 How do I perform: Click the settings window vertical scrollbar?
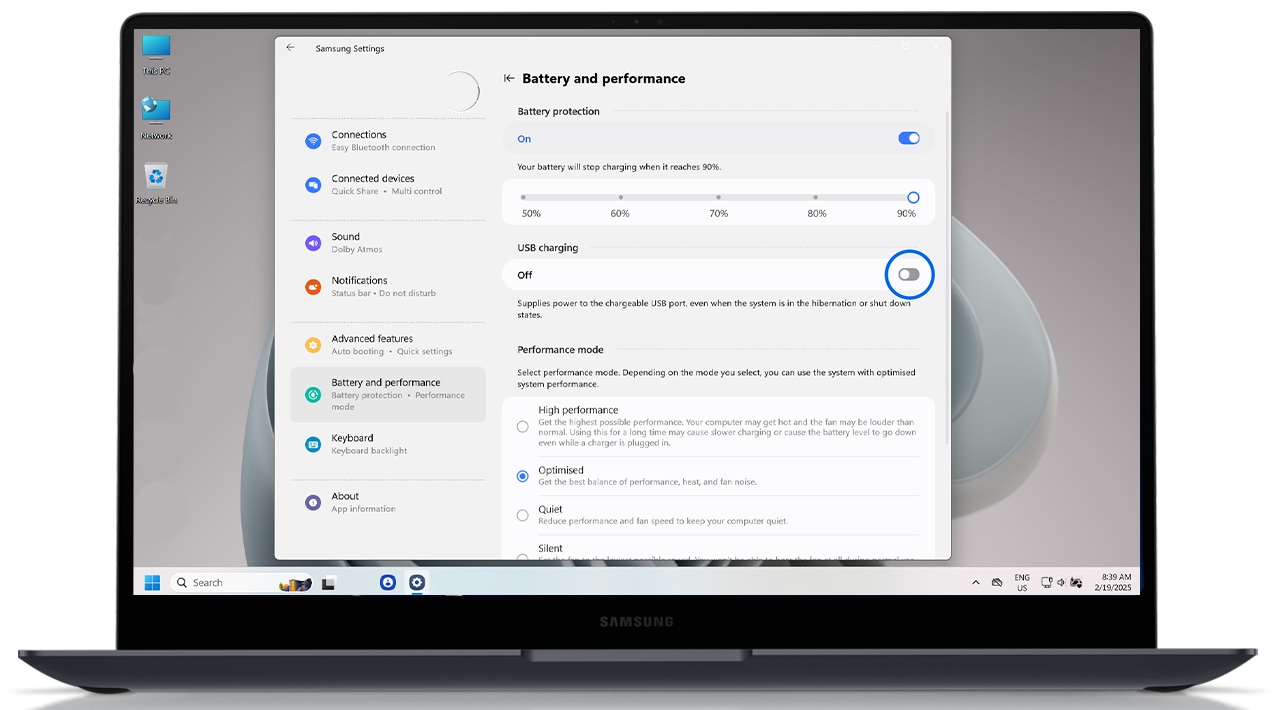coord(946,280)
